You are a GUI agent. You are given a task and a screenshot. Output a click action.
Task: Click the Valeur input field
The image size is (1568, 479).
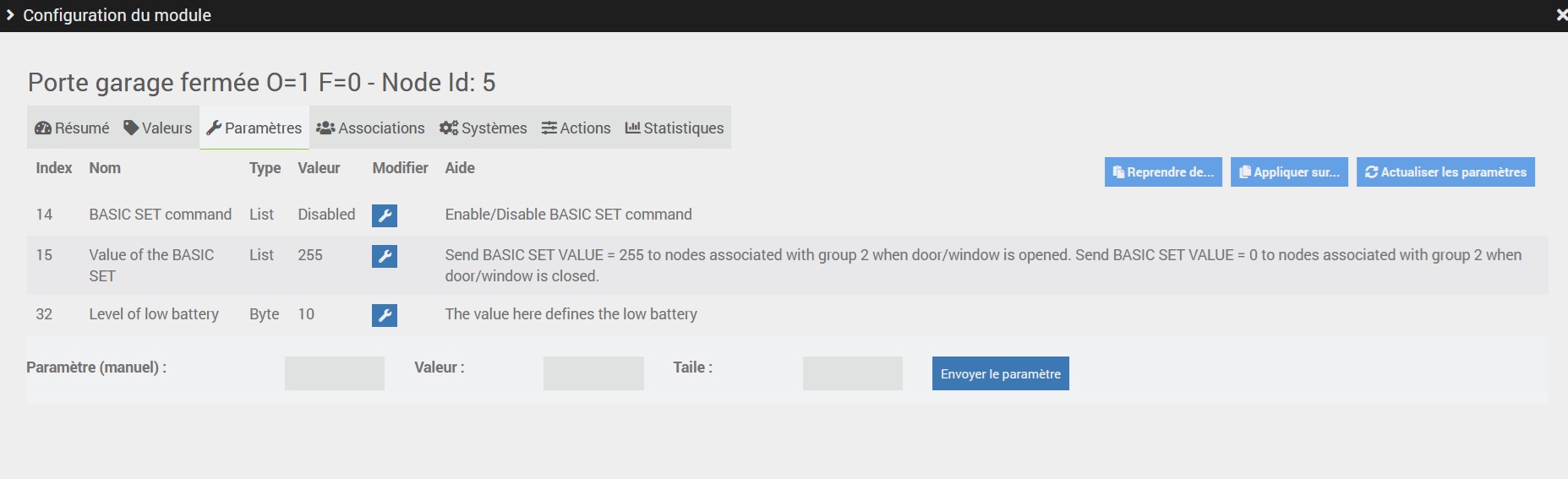tap(593, 373)
